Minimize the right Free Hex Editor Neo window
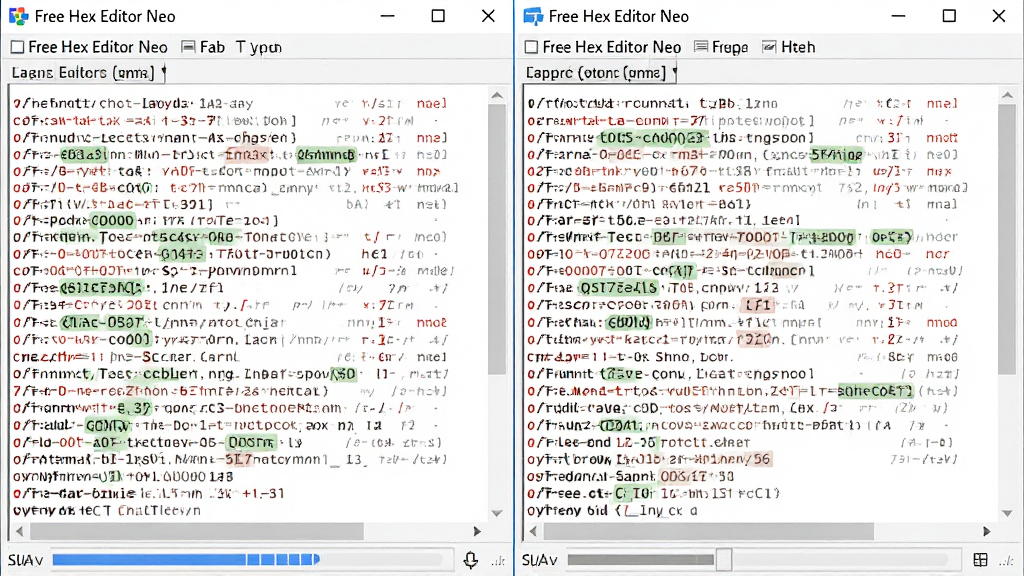This screenshot has width=1024, height=576. tap(899, 16)
